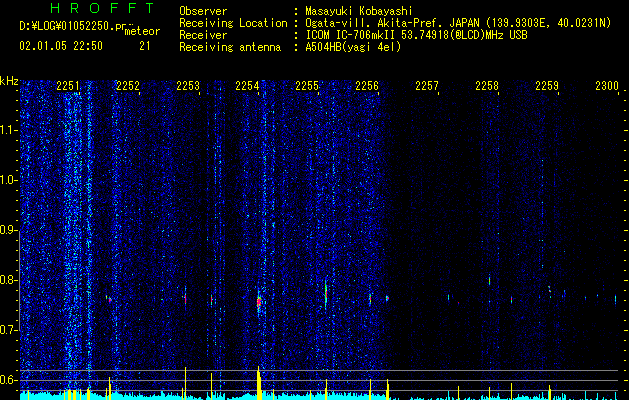Click the 2253 time marker
The width and height of the screenshot is (629, 400).
click(x=187, y=85)
